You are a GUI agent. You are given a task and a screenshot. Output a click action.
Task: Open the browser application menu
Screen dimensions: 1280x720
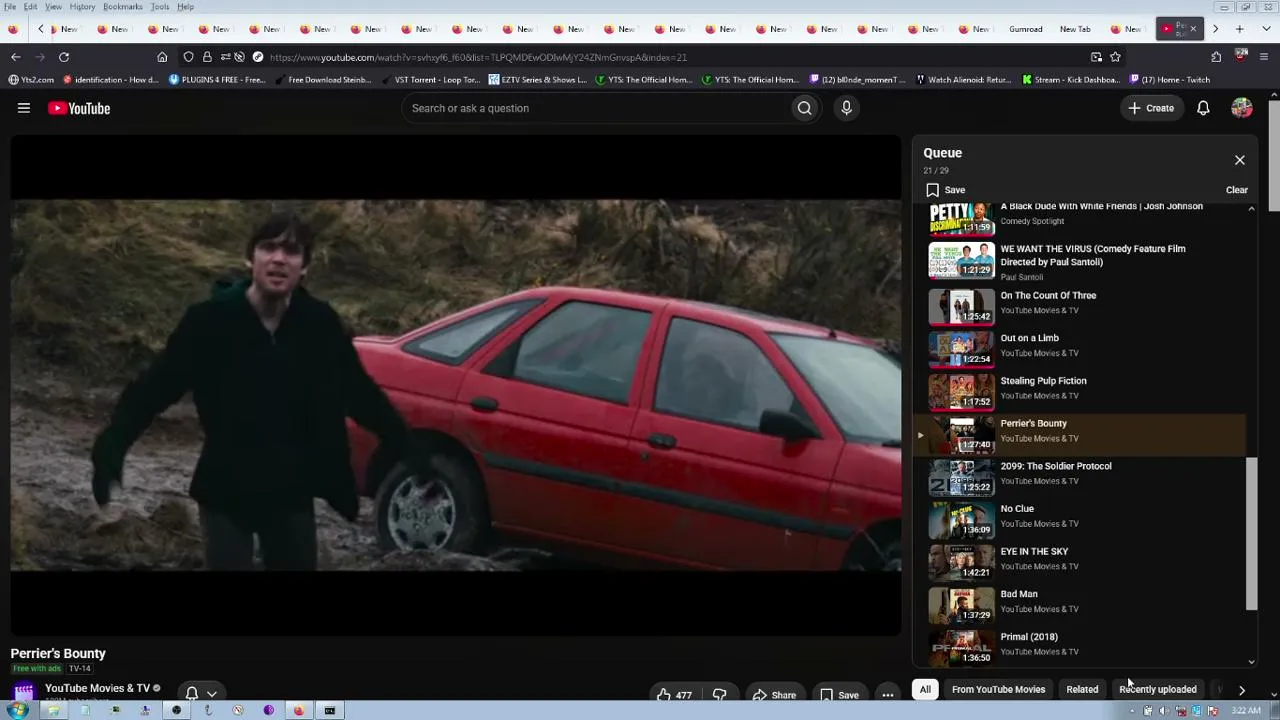tap(1264, 57)
